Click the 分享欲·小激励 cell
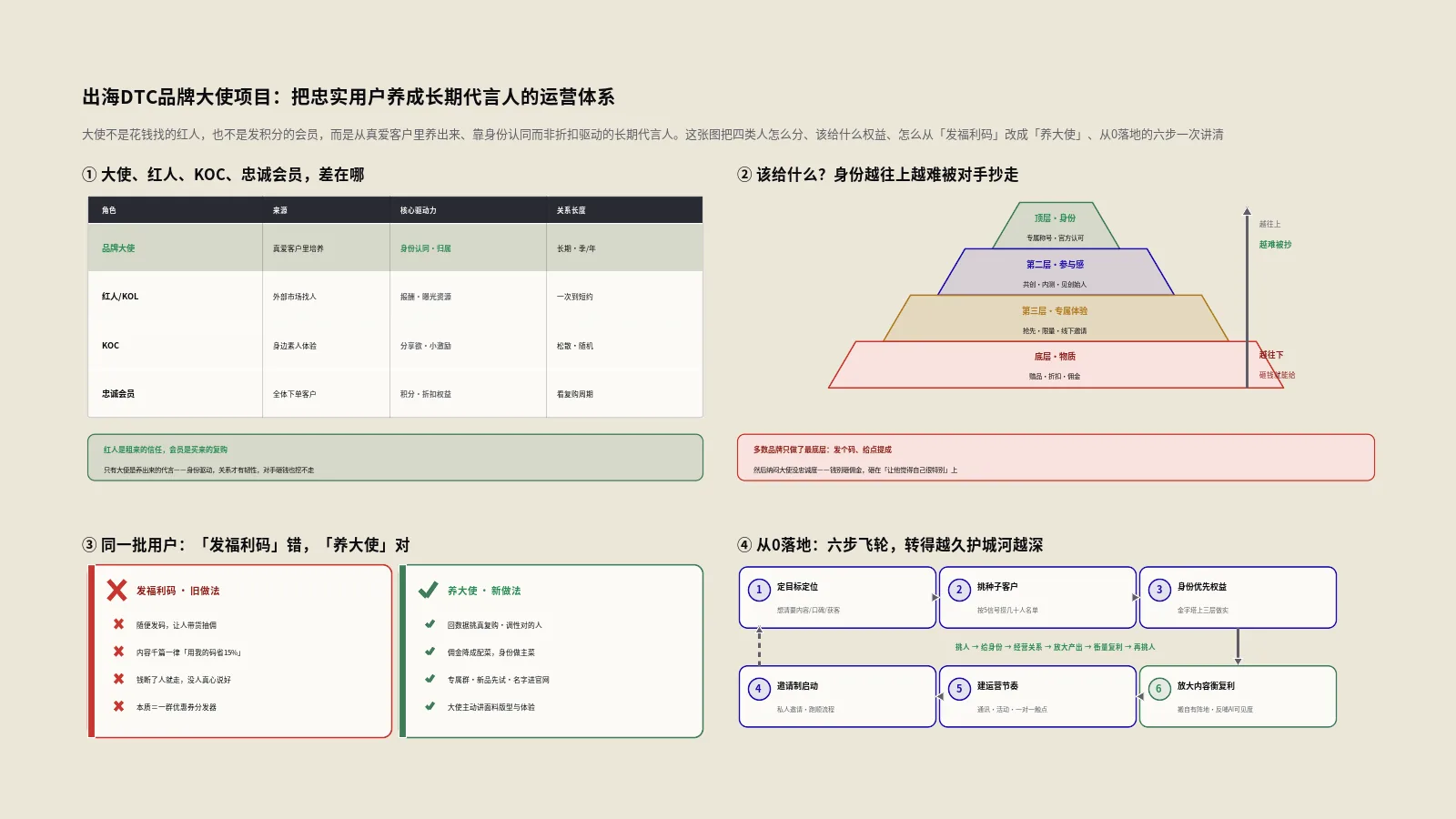Image resolution: width=1456 pixels, height=819 pixels. point(469,345)
